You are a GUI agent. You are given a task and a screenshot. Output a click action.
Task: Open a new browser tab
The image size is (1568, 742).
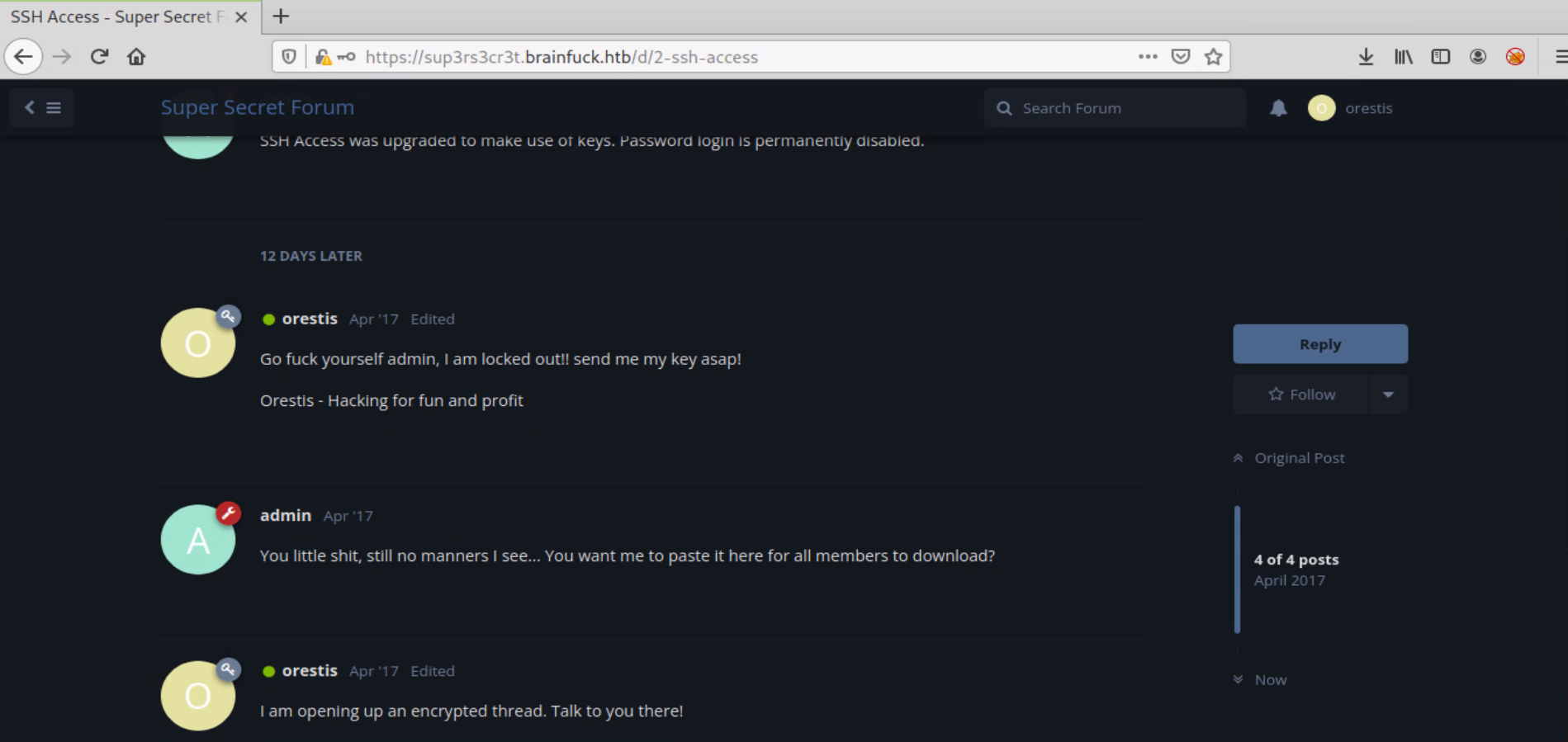point(281,17)
